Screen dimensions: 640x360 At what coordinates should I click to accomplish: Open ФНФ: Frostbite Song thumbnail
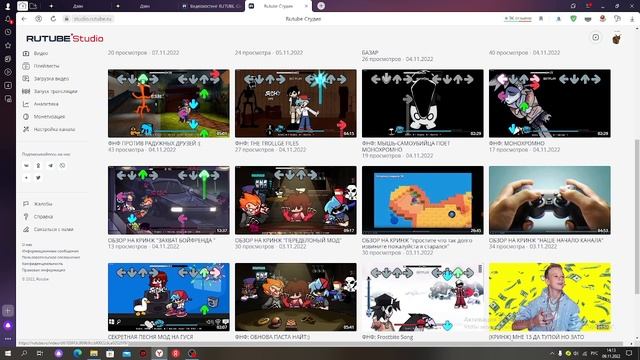[422, 297]
